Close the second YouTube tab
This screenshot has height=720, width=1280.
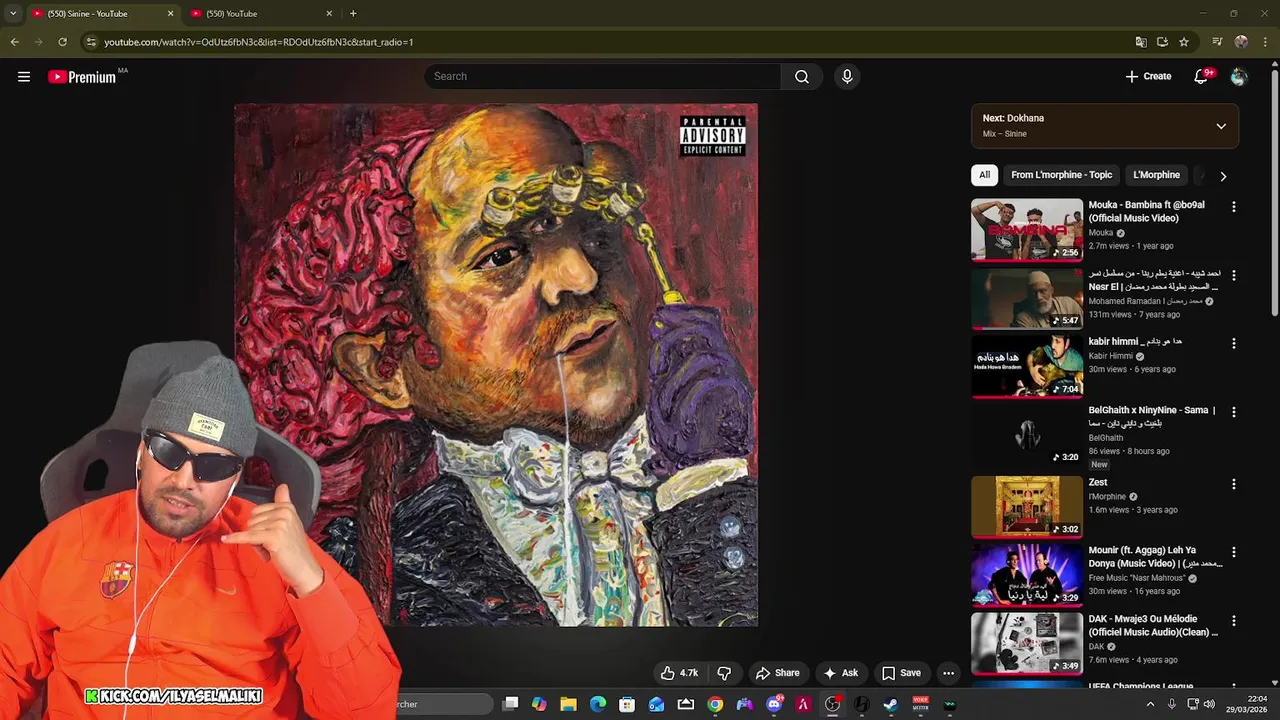pyautogui.click(x=329, y=13)
